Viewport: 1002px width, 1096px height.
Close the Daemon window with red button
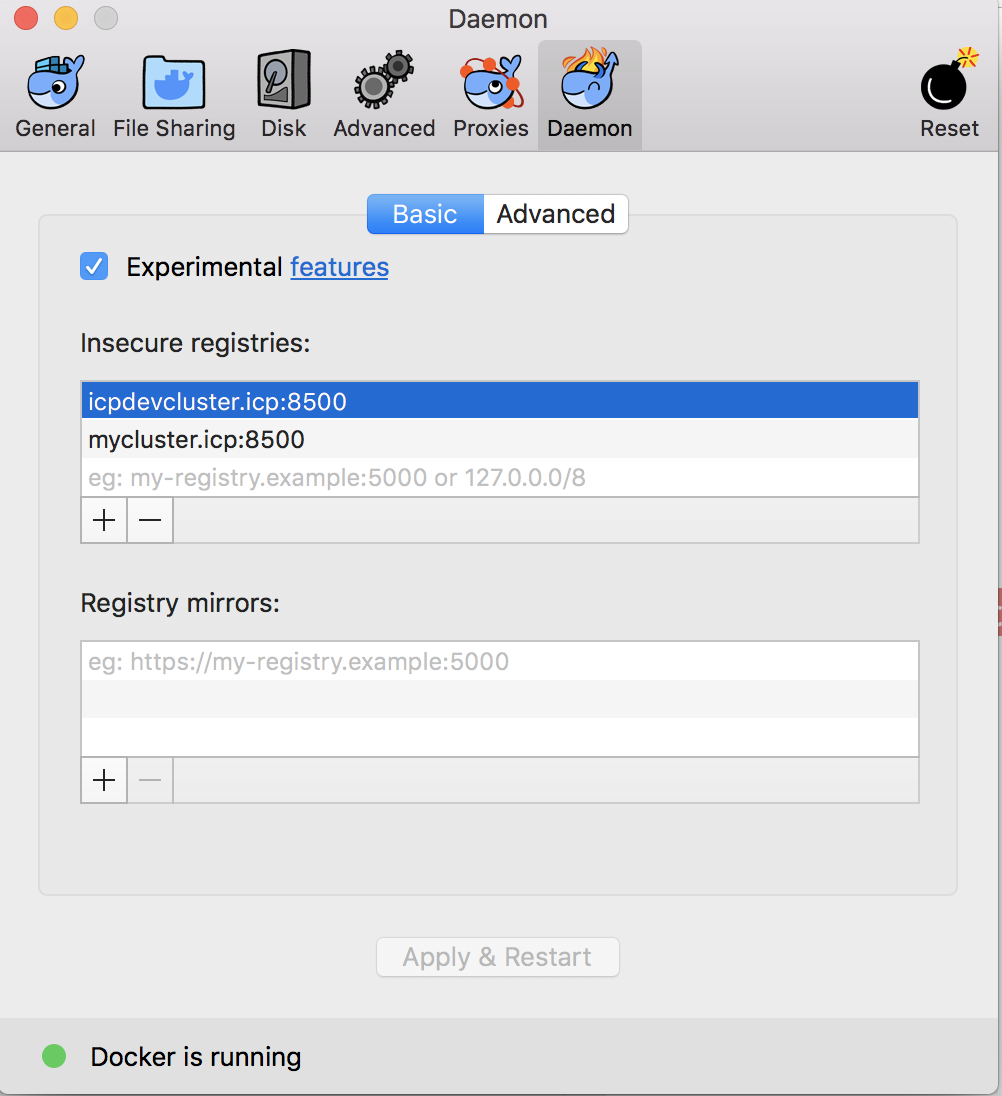(x=26, y=17)
